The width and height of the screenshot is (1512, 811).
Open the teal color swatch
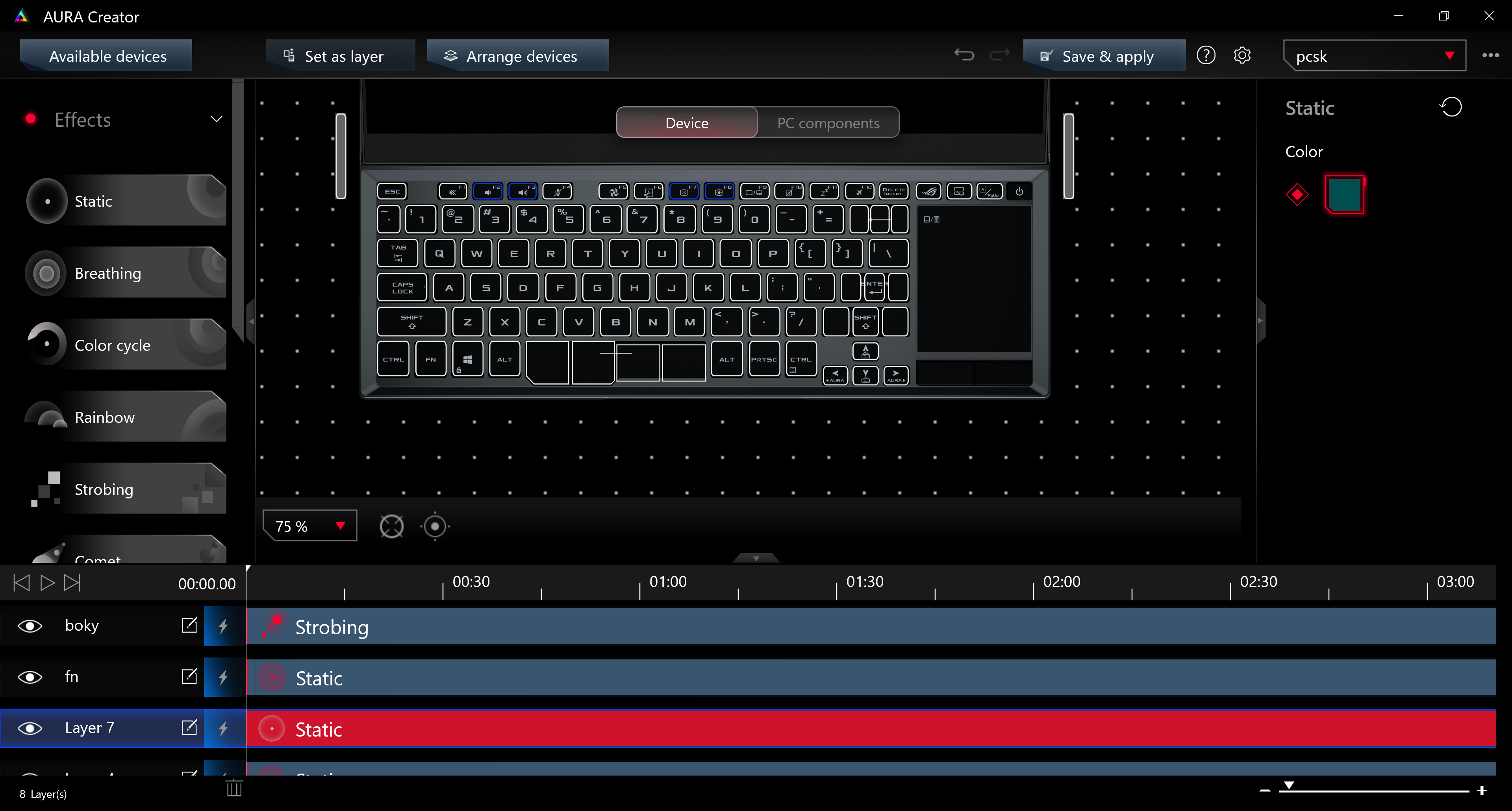1345,195
